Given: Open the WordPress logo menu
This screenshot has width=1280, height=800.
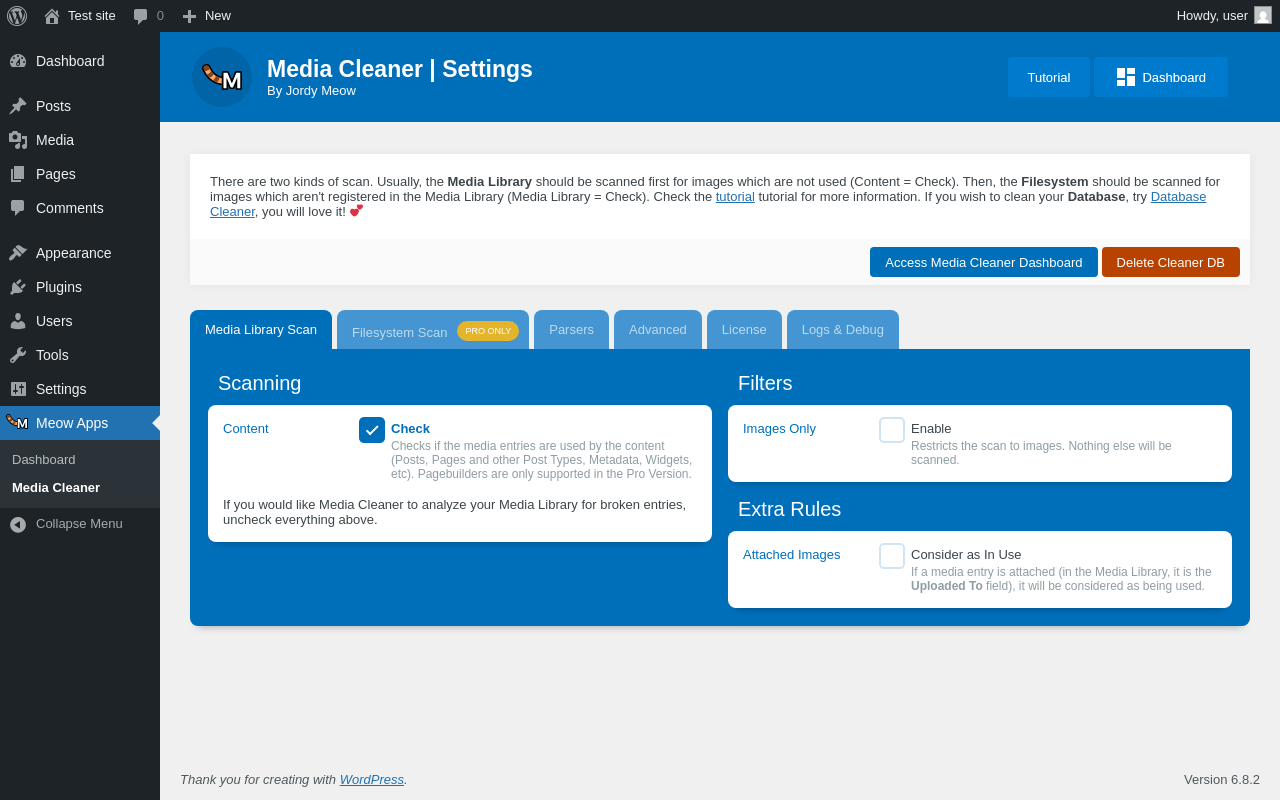Looking at the screenshot, I should (x=17, y=16).
